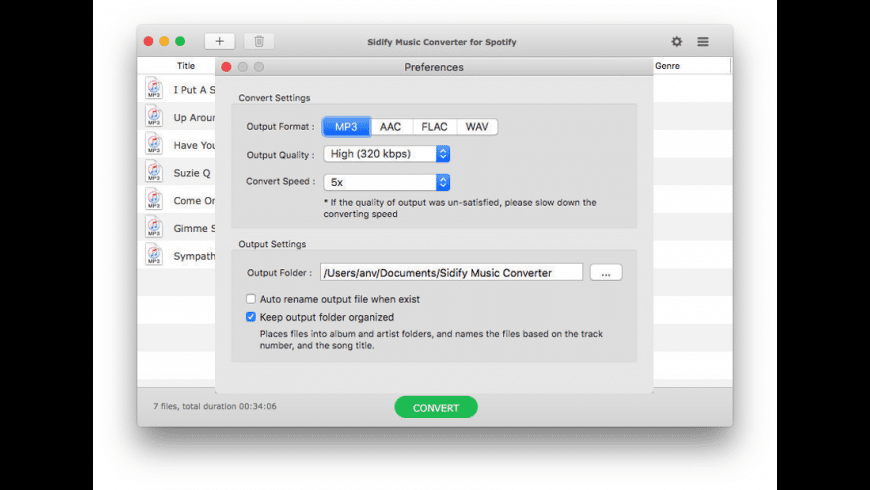Screen dimensions: 870x490
Task: Select the 'Gimme S' track title
Action: click(x=194, y=228)
